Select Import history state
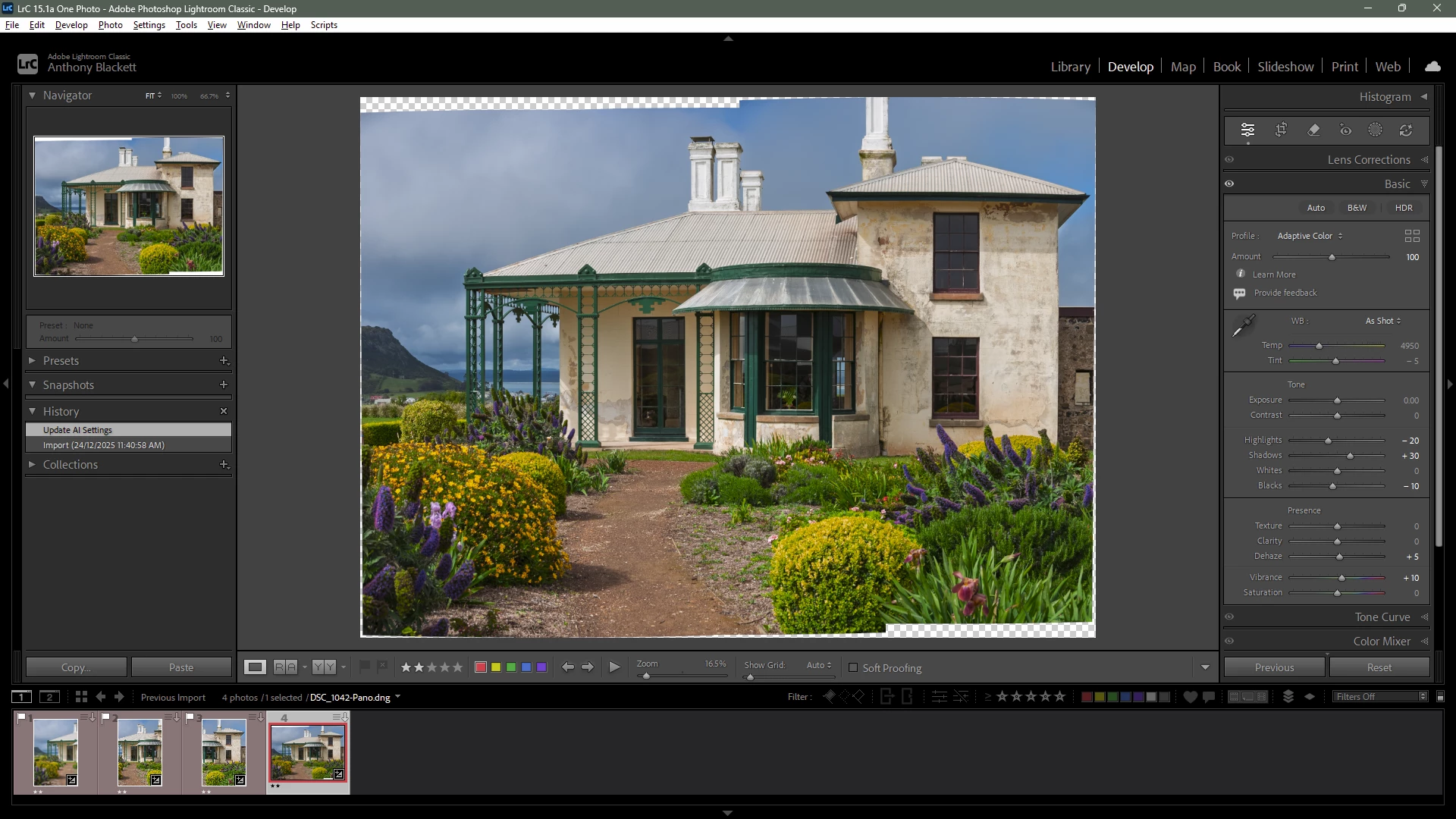Viewport: 1456px width, 819px height. tap(128, 445)
